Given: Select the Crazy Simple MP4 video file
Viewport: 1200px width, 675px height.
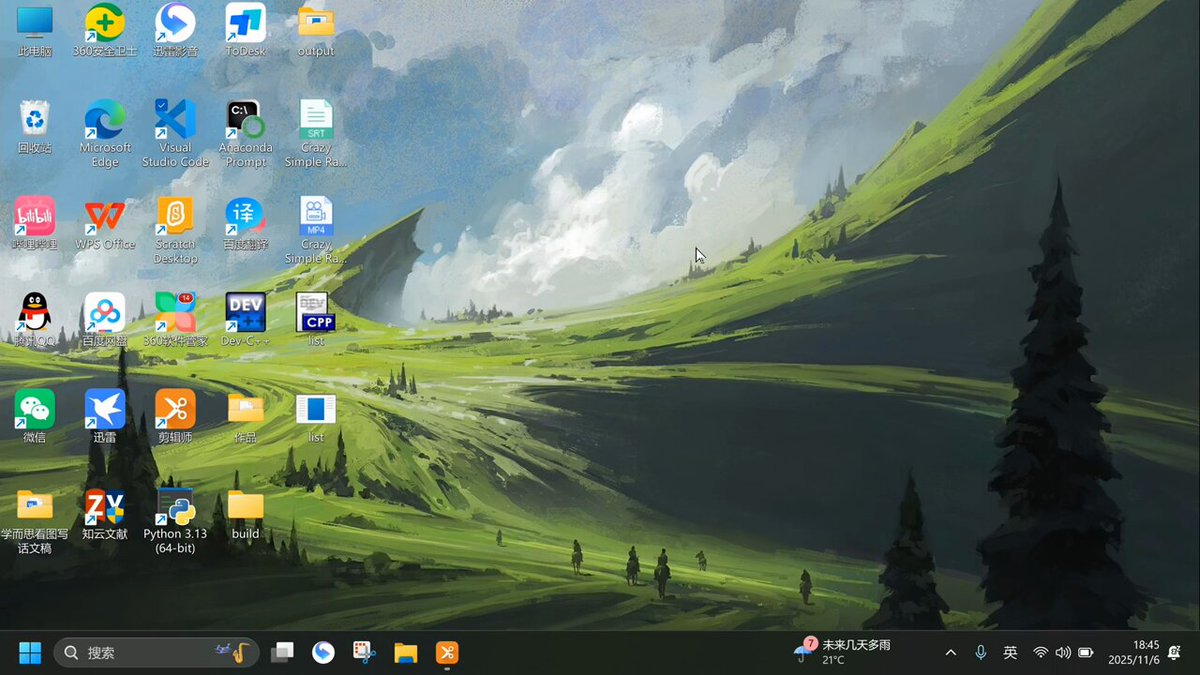Looking at the screenshot, I should coord(316,230).
